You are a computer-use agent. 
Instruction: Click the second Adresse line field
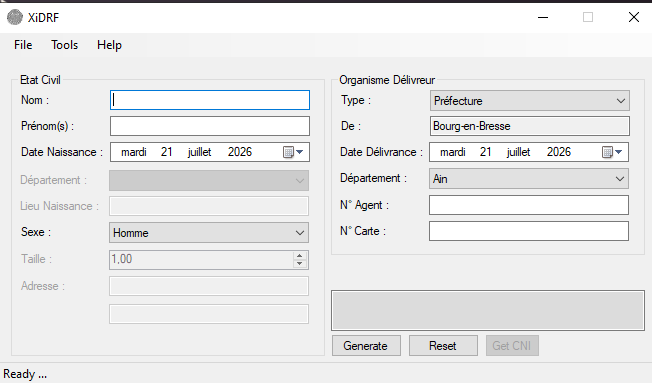pos(209,314)
